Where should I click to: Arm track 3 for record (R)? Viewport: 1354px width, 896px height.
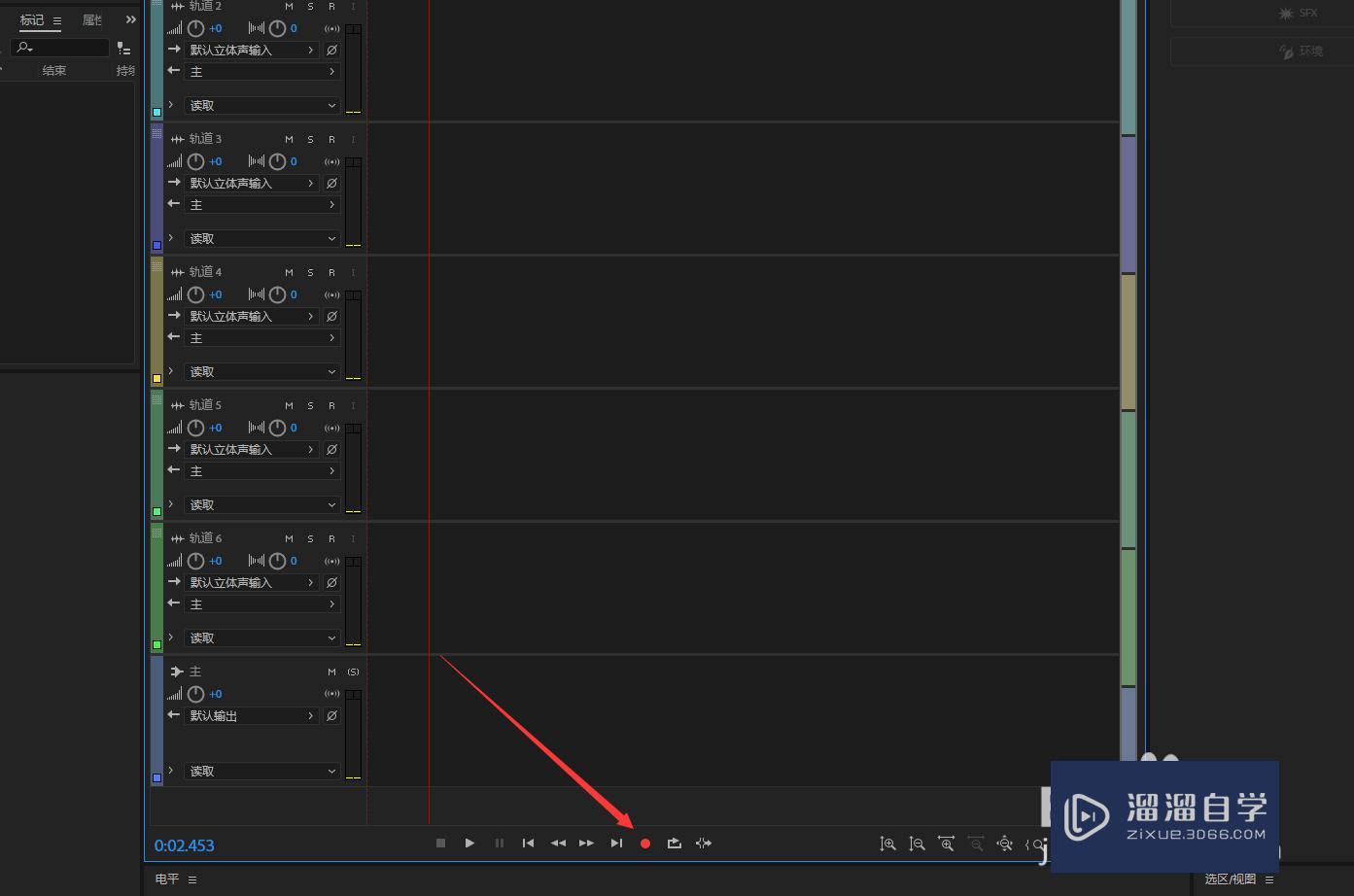(x=332, y=140)
